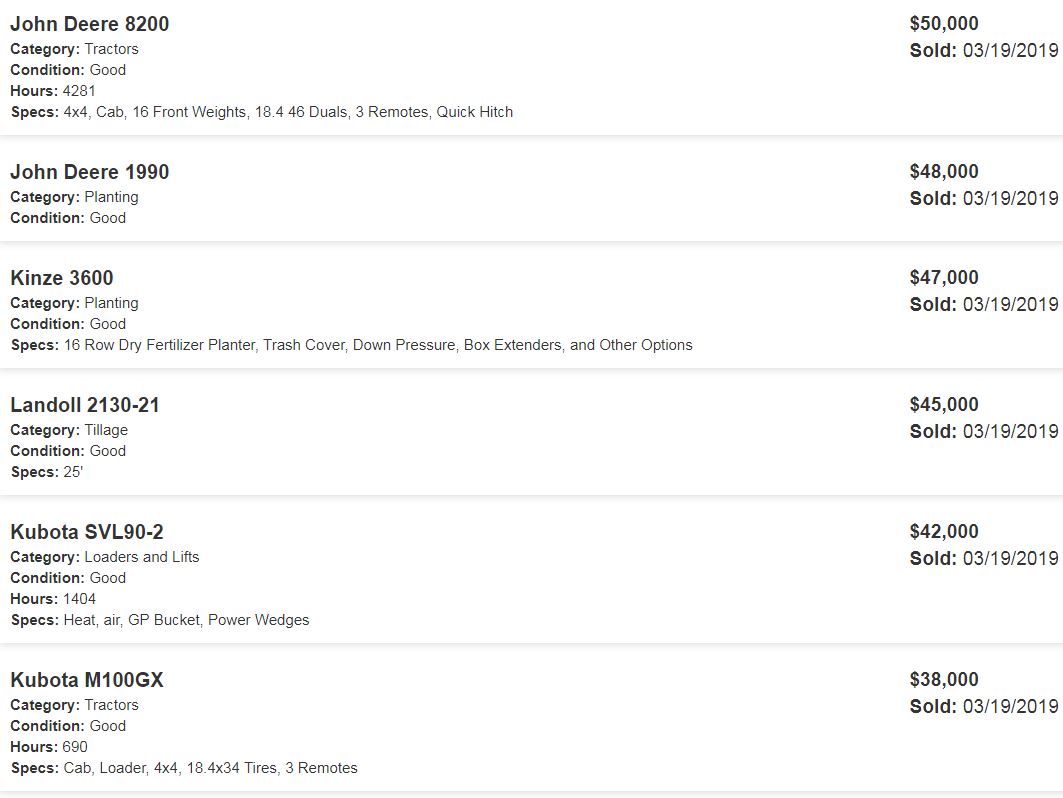
Task: Click the Tillage category text
Action: pyautogui.click(x=106, y=430)
